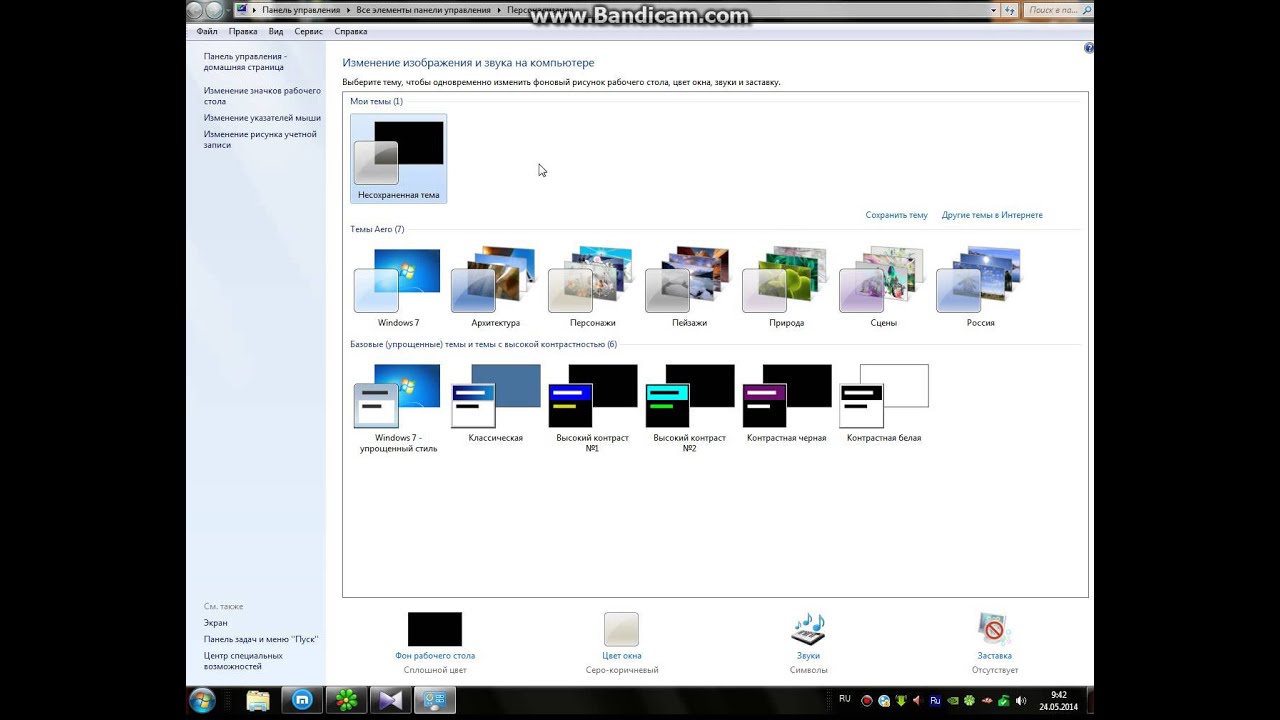The width and height of the screenshot is (1280, 720).
Task: Open the Заставка screensaver icon
Action: (994, 630)
